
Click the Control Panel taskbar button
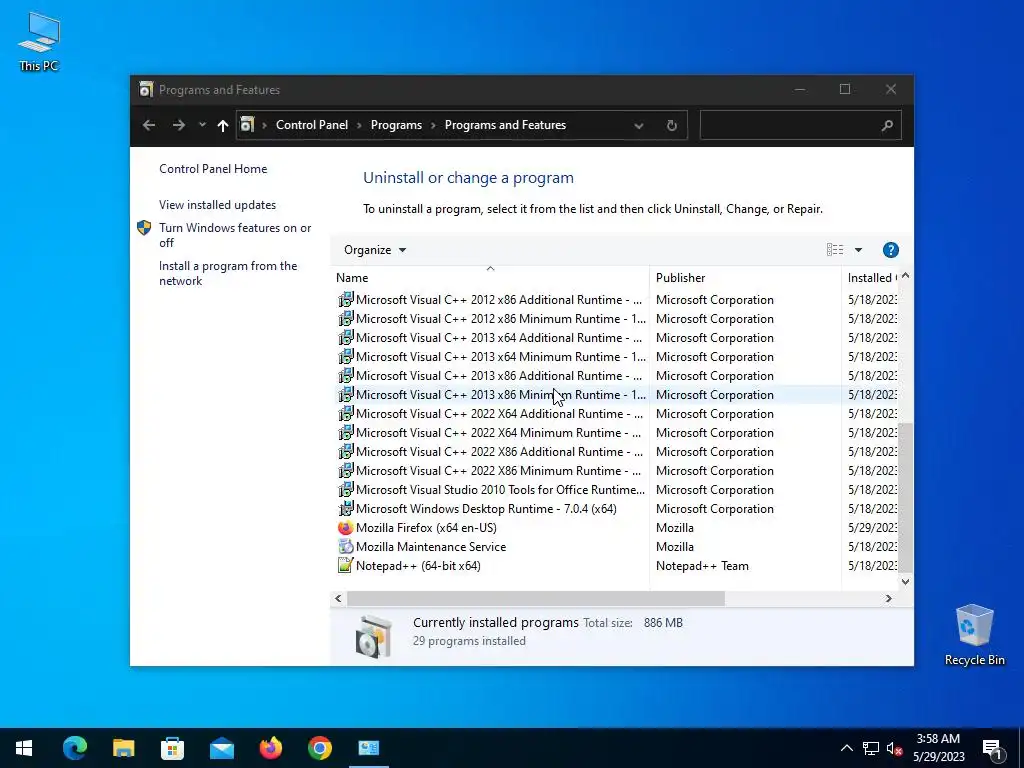coord(369,748)
